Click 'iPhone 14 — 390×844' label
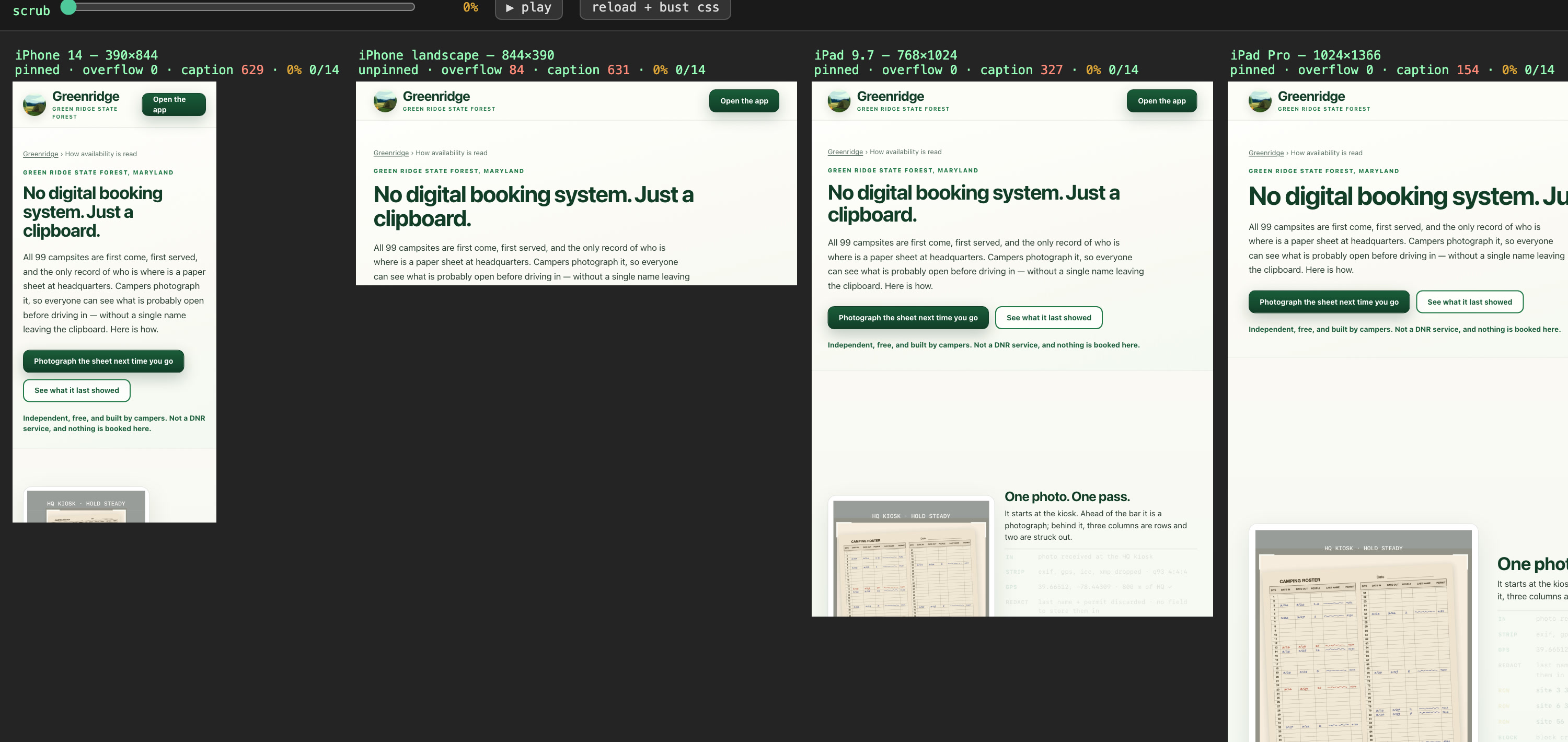Viewport: 1568px width, 742px height. click(86, 55)
